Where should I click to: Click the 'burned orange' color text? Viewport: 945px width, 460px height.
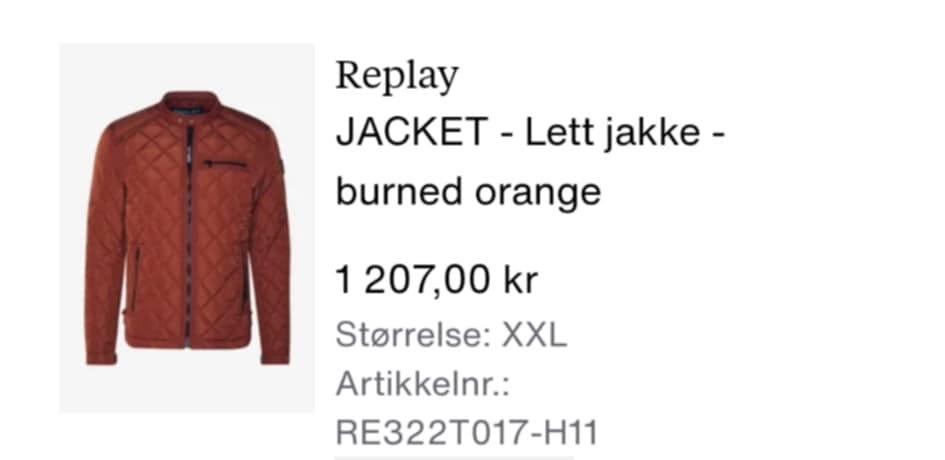pyautogui.click(x=468, y=192)
